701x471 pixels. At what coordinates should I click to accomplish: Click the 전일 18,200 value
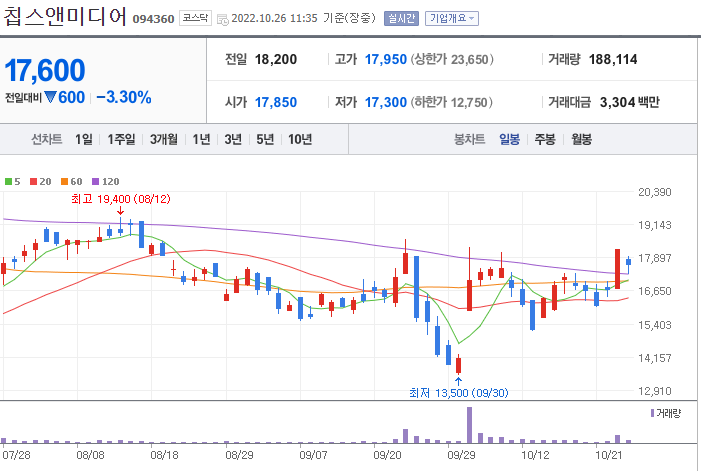(276, 59)
